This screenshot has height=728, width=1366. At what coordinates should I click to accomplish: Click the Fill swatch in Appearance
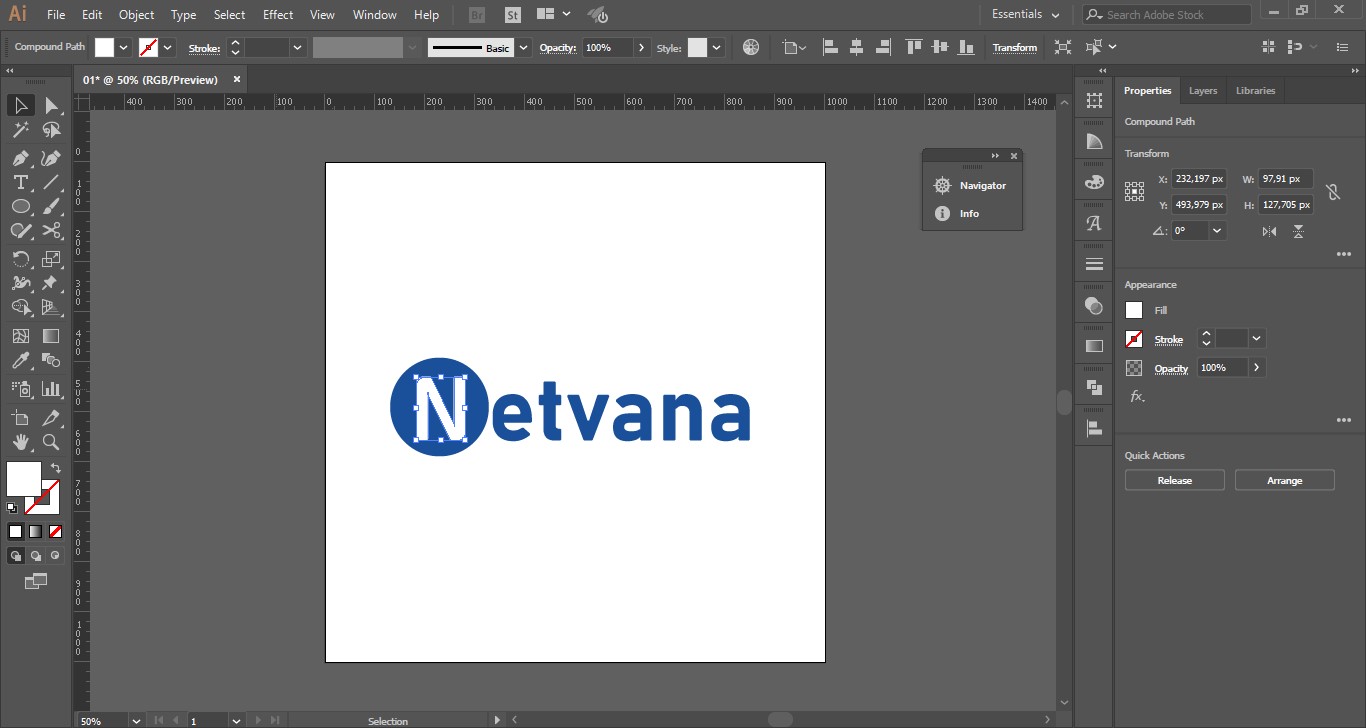1134,310
